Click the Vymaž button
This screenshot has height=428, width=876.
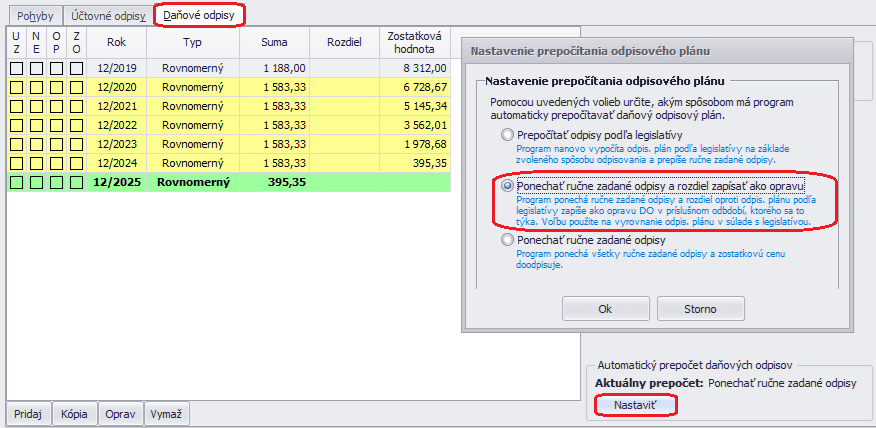[x=165, y=414]
